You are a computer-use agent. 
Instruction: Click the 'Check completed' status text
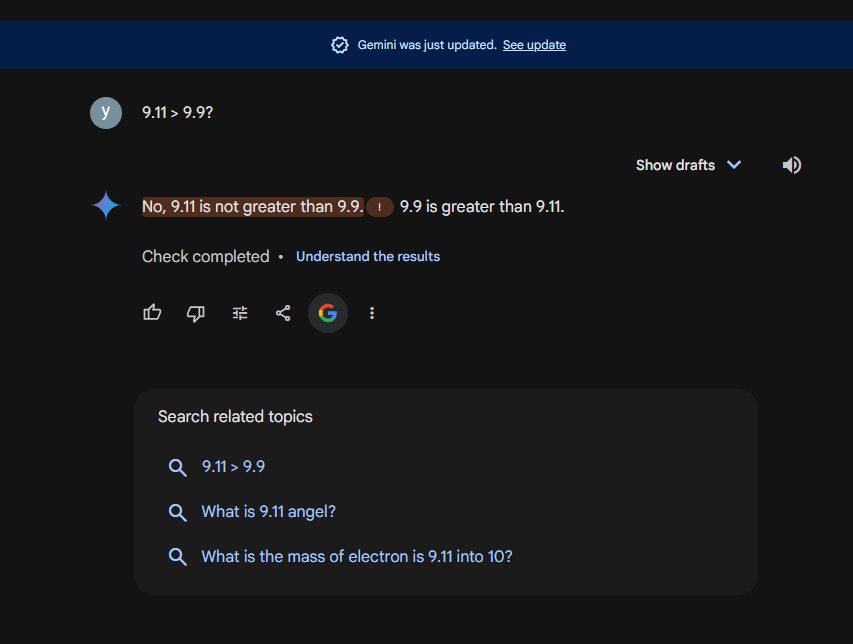[206, 256]
